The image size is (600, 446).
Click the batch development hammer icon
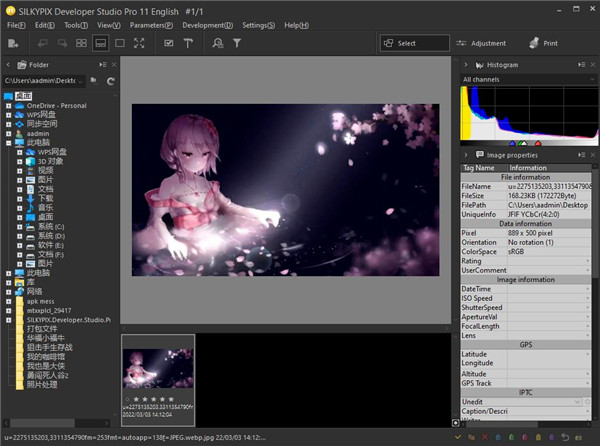[x=187, y=43]
